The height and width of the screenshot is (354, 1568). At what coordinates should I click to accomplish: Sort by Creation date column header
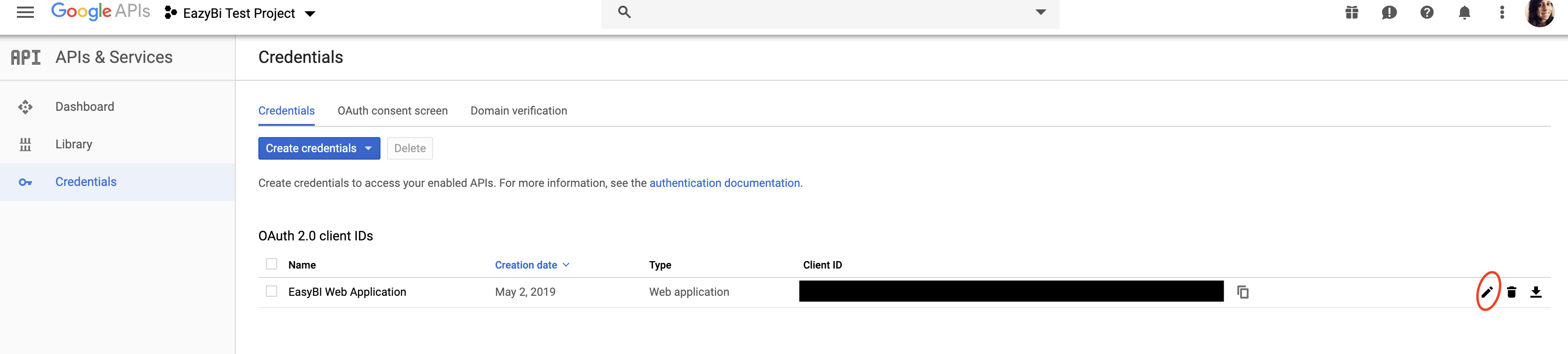(526, 265)
